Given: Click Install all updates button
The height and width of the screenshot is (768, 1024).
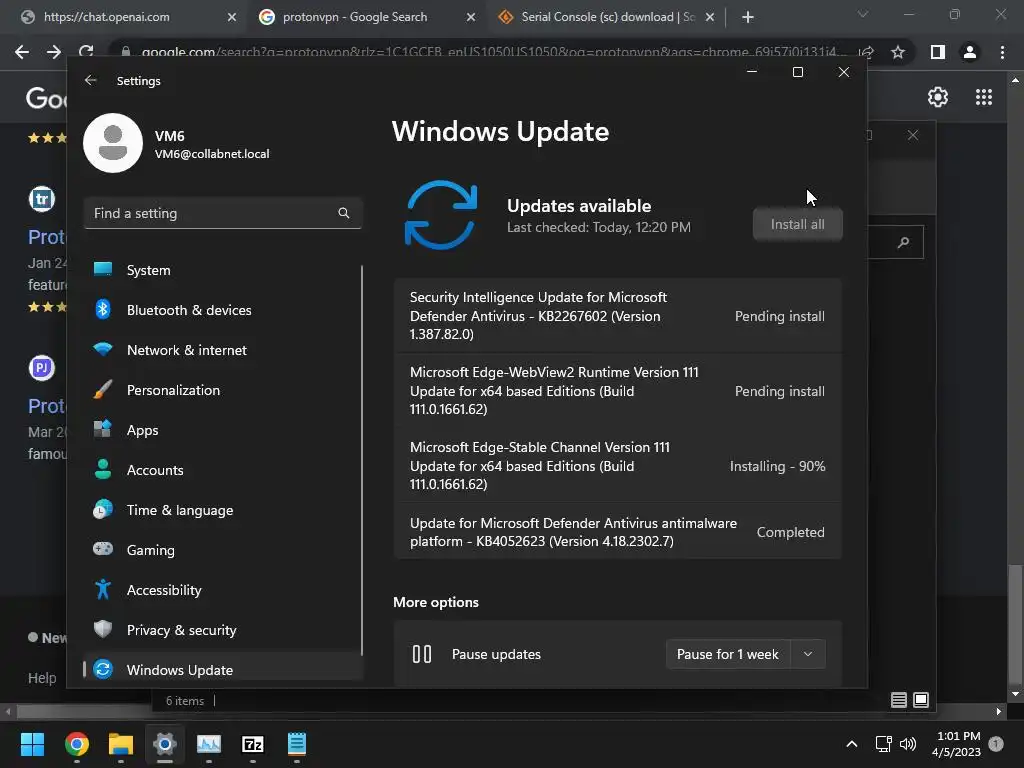Looking at the screenshot, I should (x=797, y=224).
